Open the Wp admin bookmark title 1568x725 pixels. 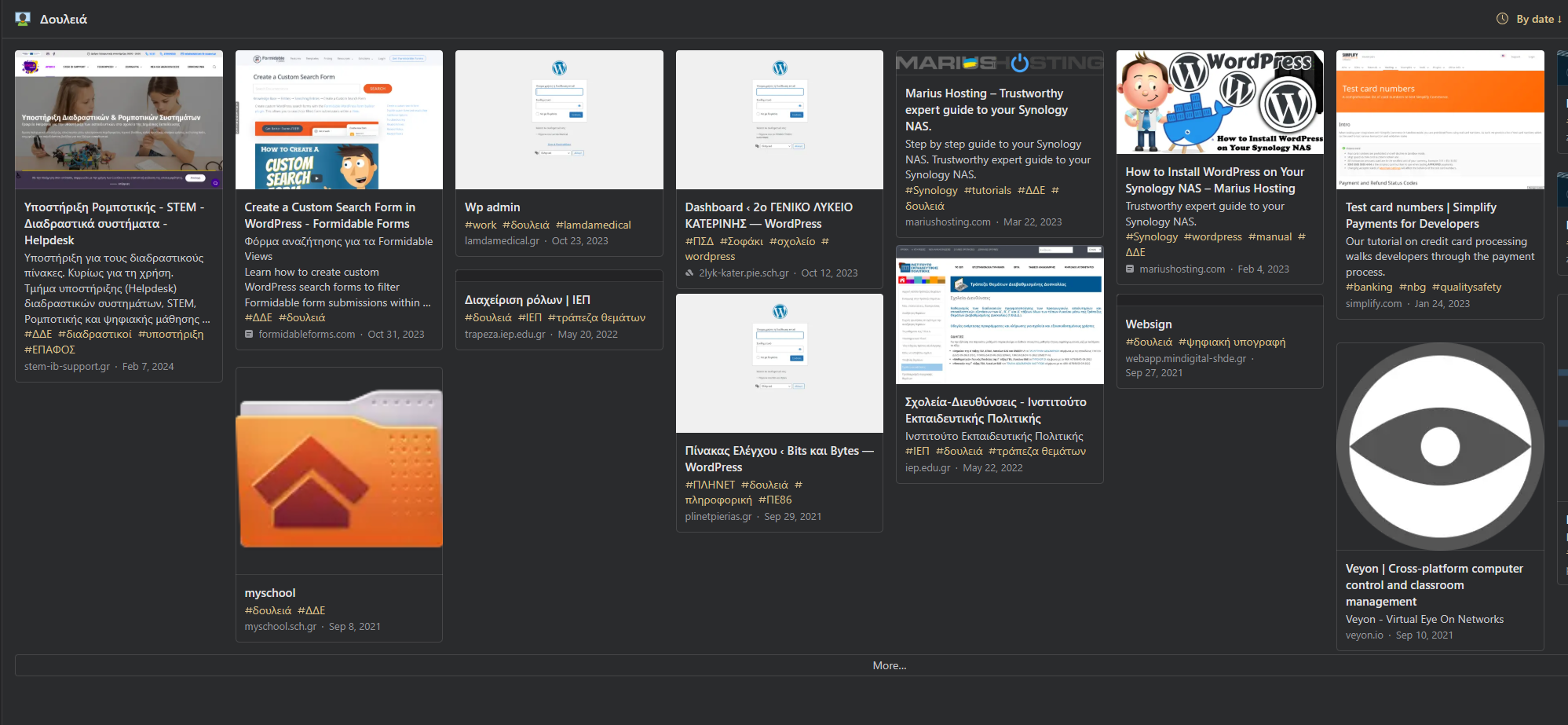[492, 207]
